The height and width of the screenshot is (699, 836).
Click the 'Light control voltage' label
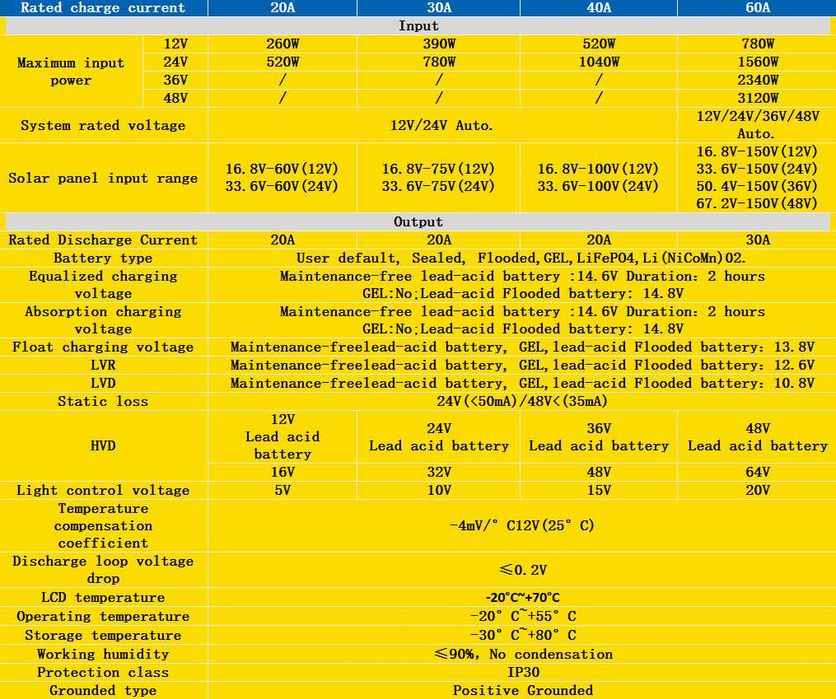tap(103, 491)
